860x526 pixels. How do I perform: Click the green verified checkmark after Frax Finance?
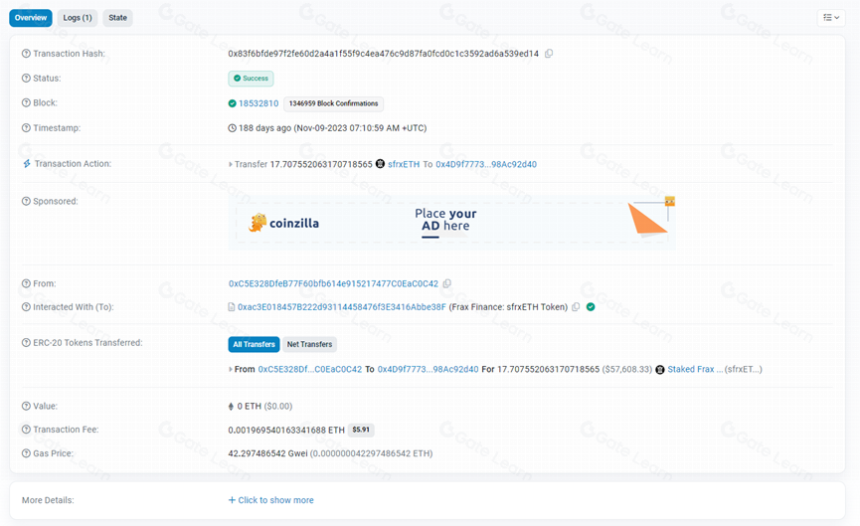pyautogui.click(x=591, y=307)
